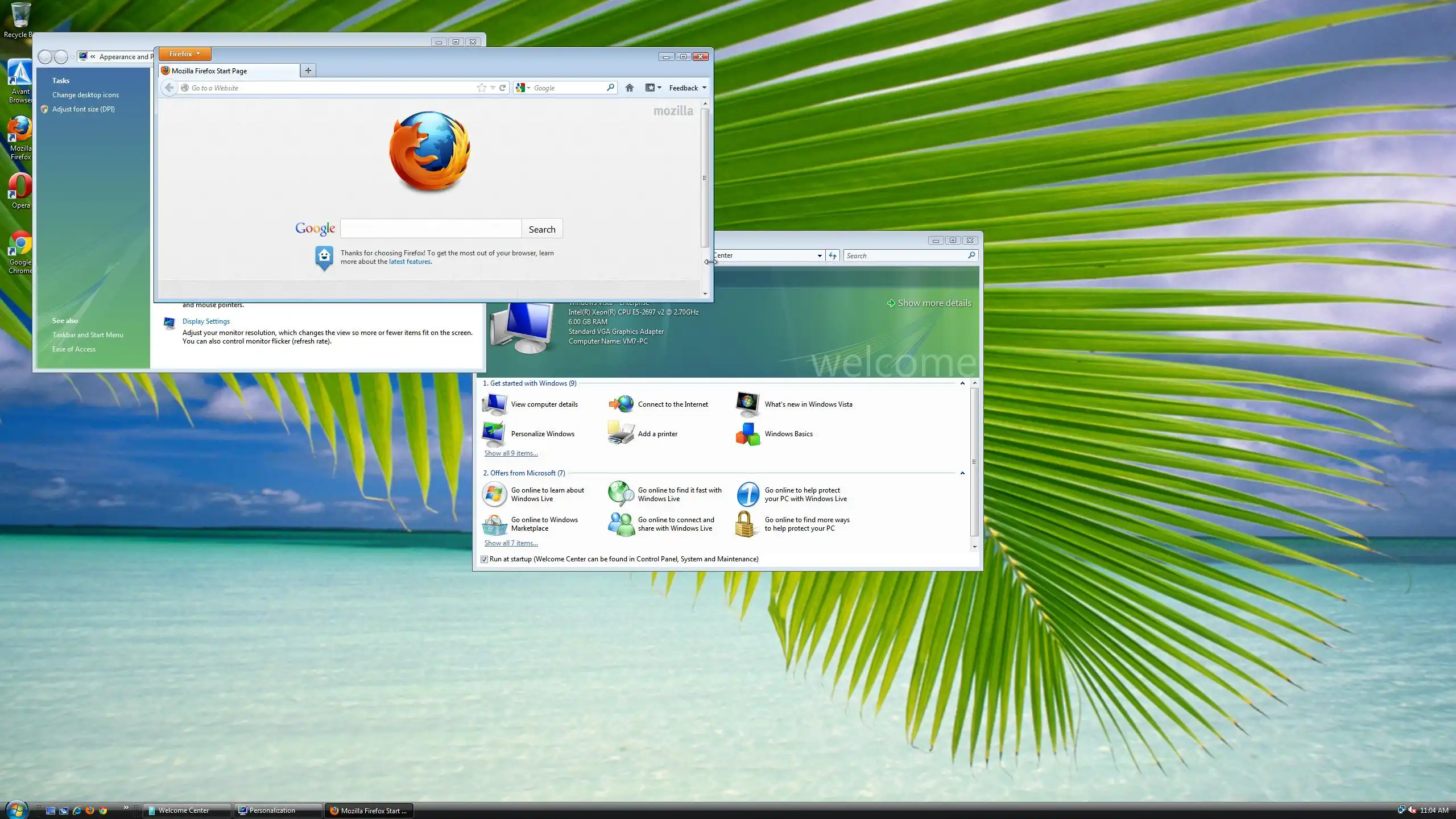
Task: Open Windows Basics icon
Action: pos(747,434)
